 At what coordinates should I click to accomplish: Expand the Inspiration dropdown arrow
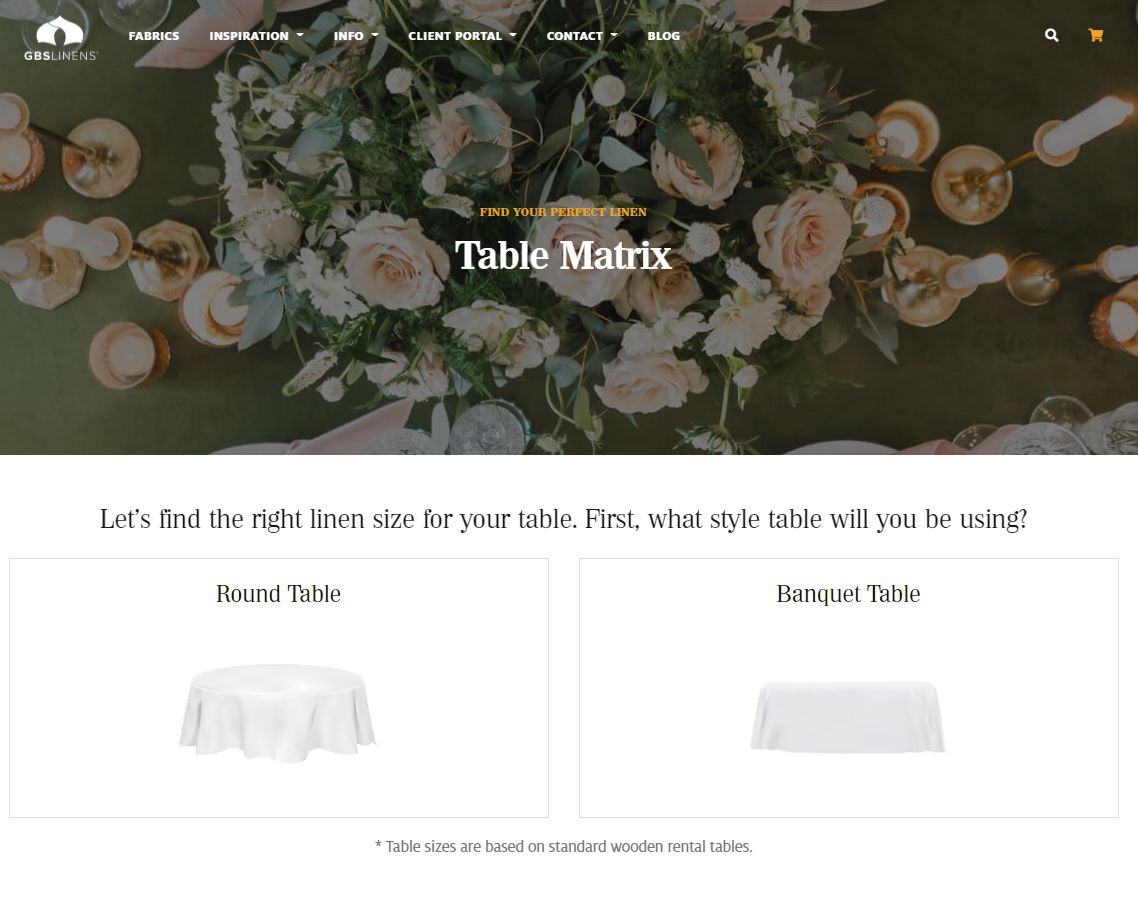coord(300,35)
